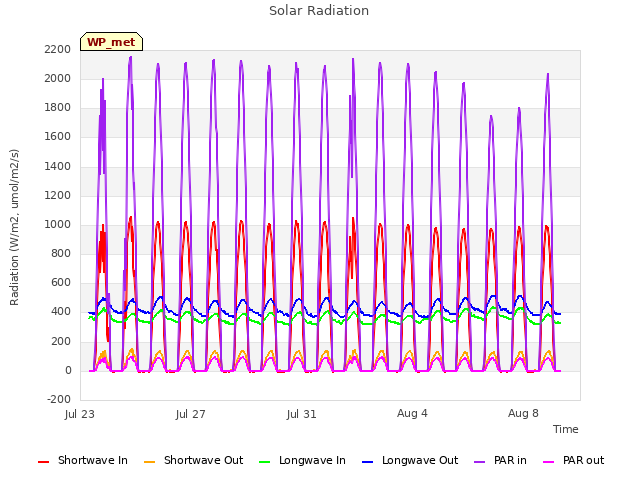This screenshot has width=640, height=480.
Task: Click the -200 y-axis tick label
Action: (x=59, y=400)
